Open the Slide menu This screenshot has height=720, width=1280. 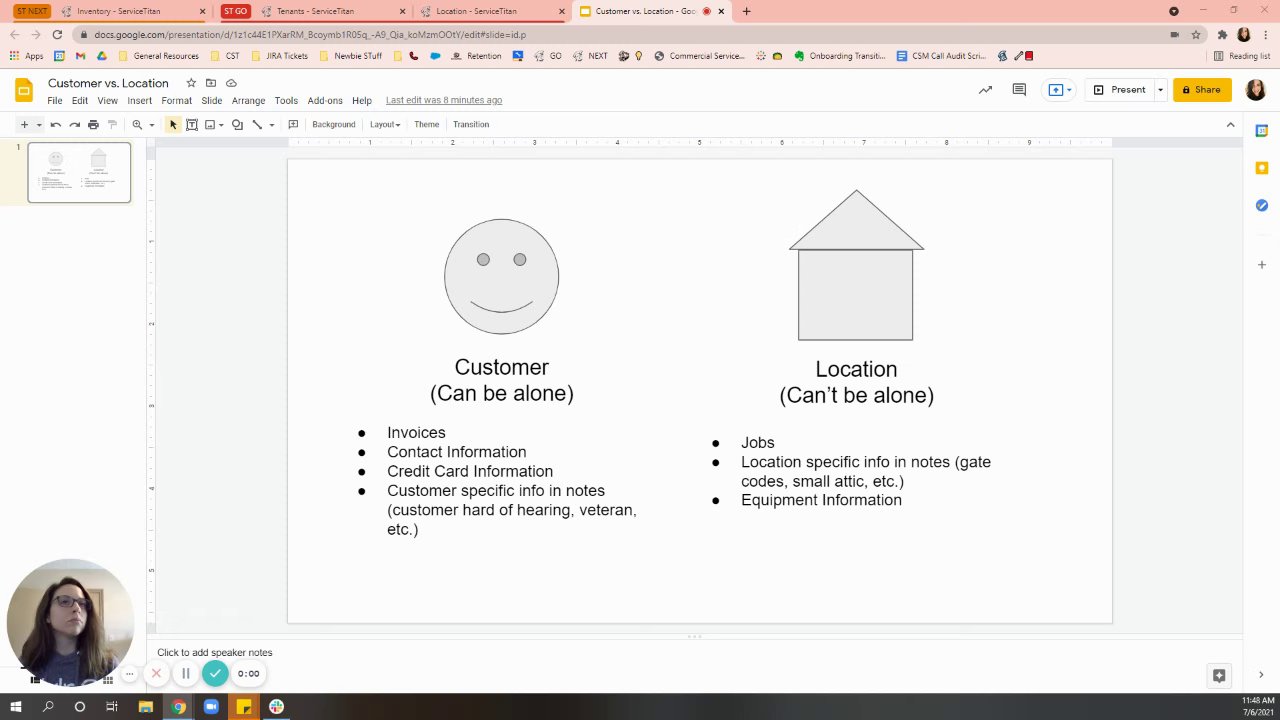click(x=211, y=101)
